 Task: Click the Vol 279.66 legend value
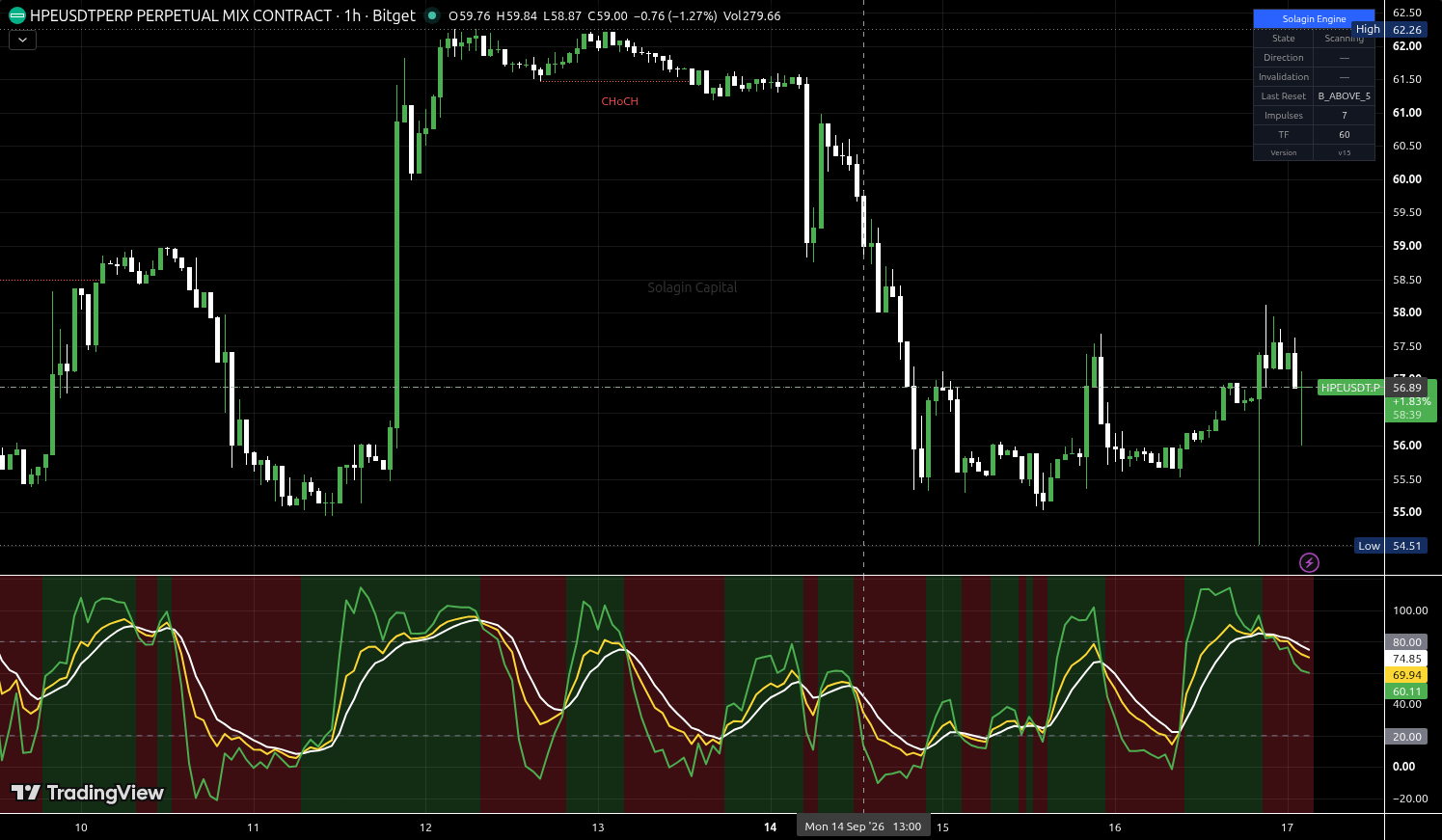751,16
